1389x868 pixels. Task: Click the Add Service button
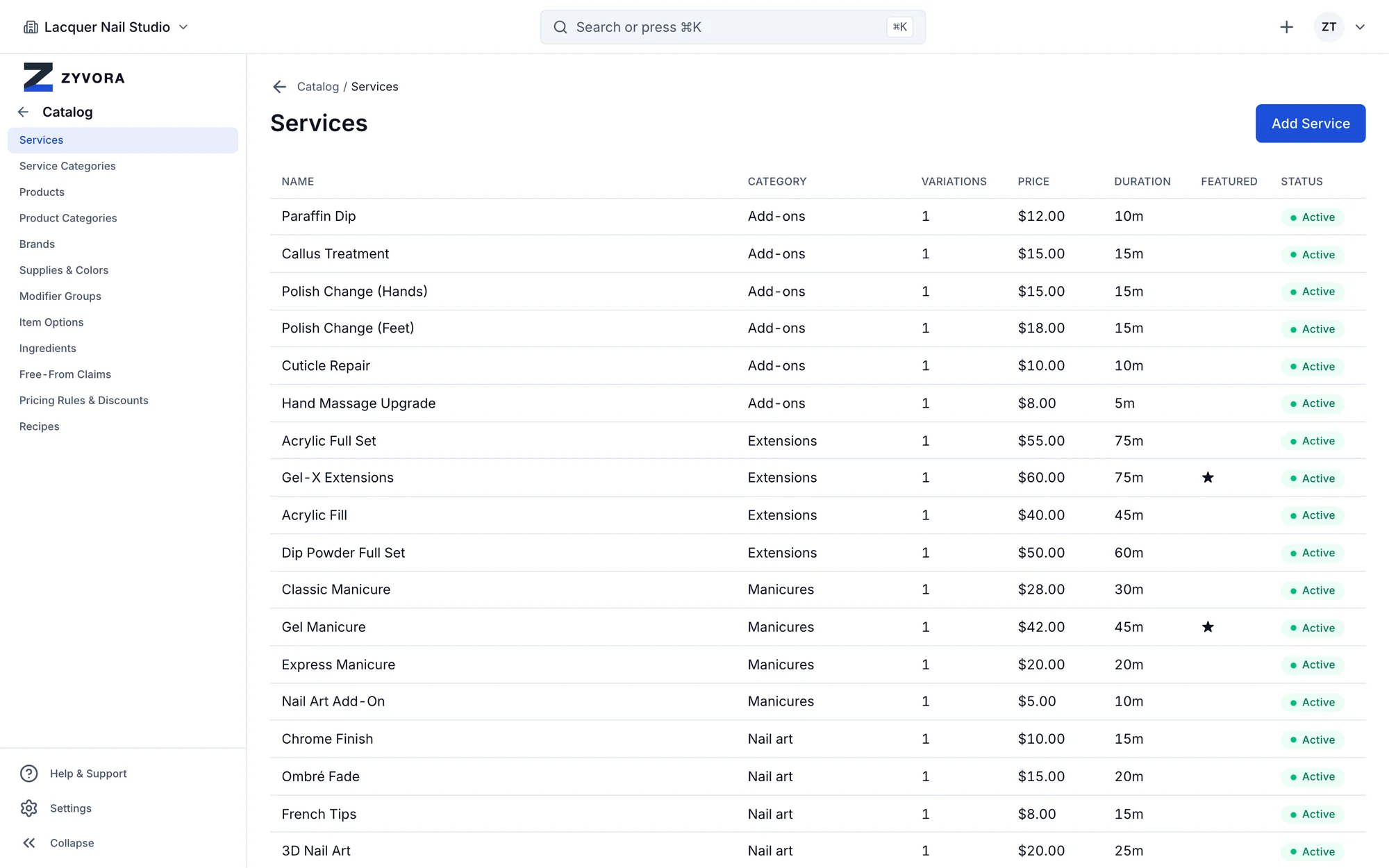click(x=1311, y=124)
